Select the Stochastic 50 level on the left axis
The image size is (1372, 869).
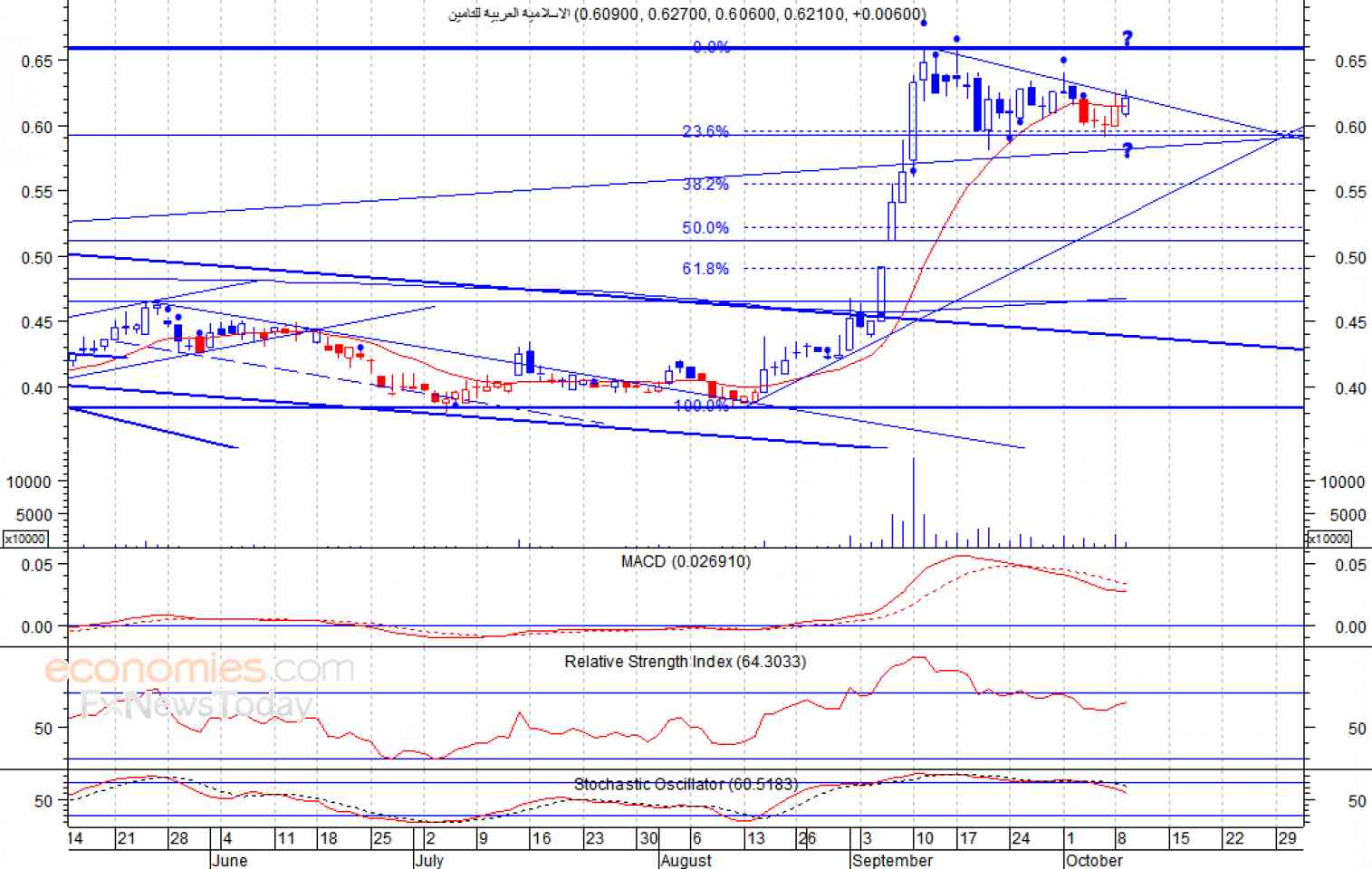43,801
